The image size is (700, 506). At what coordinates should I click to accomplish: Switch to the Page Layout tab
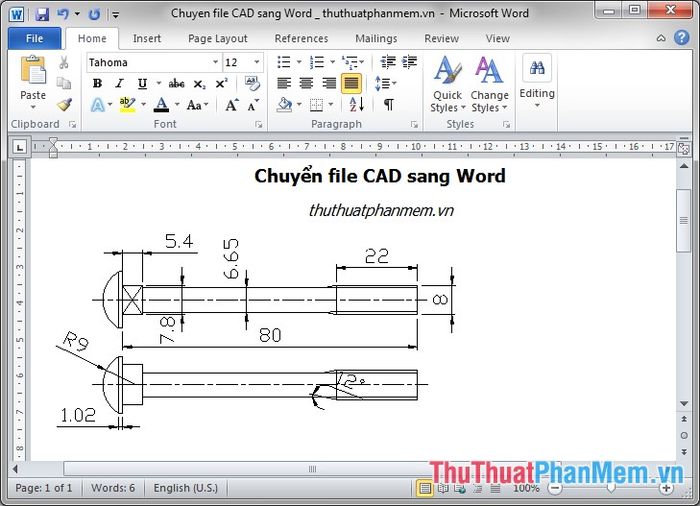pos(217,38)
